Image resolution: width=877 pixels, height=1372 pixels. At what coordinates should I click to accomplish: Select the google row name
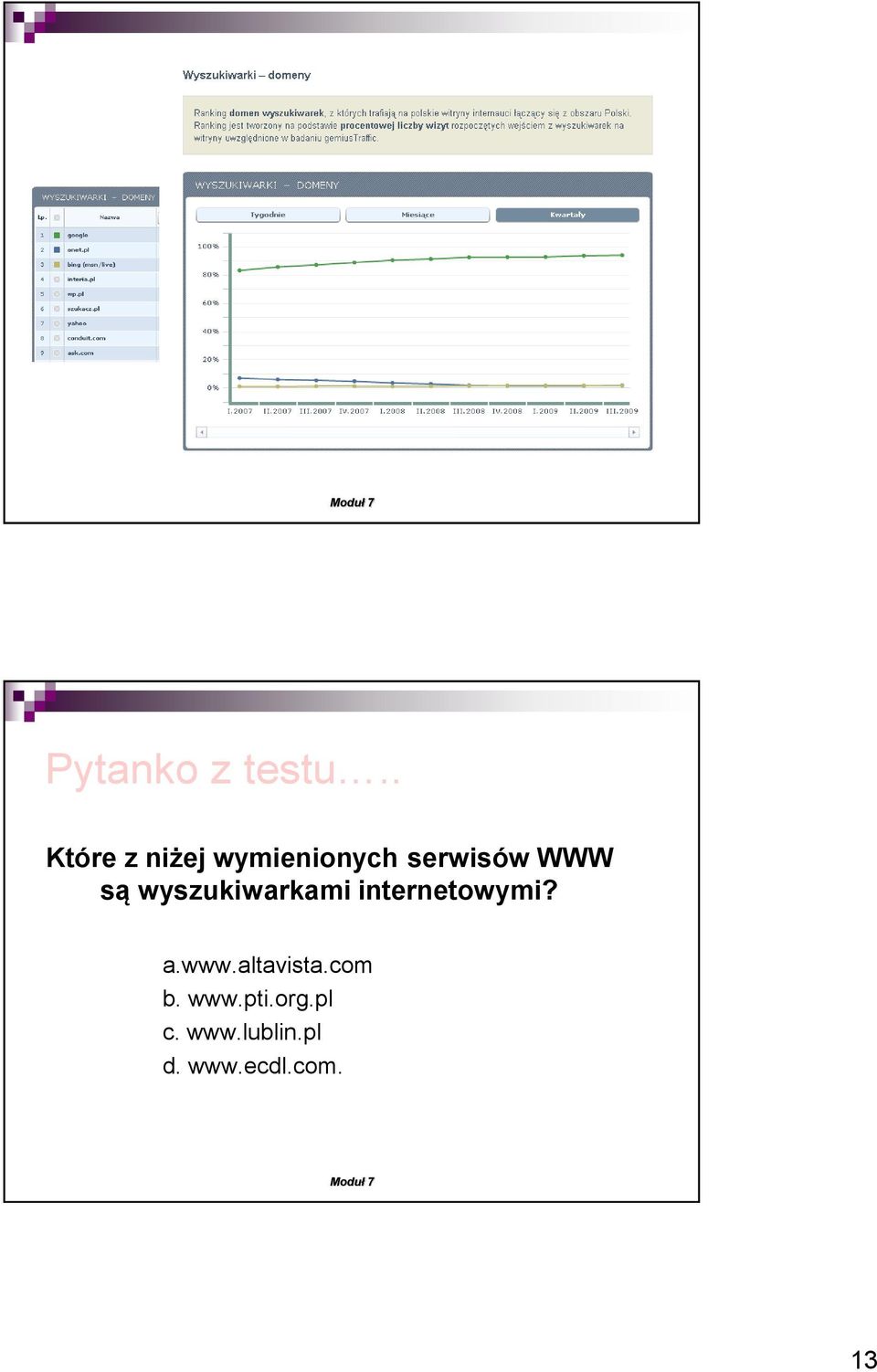click(x=78, y=235)
